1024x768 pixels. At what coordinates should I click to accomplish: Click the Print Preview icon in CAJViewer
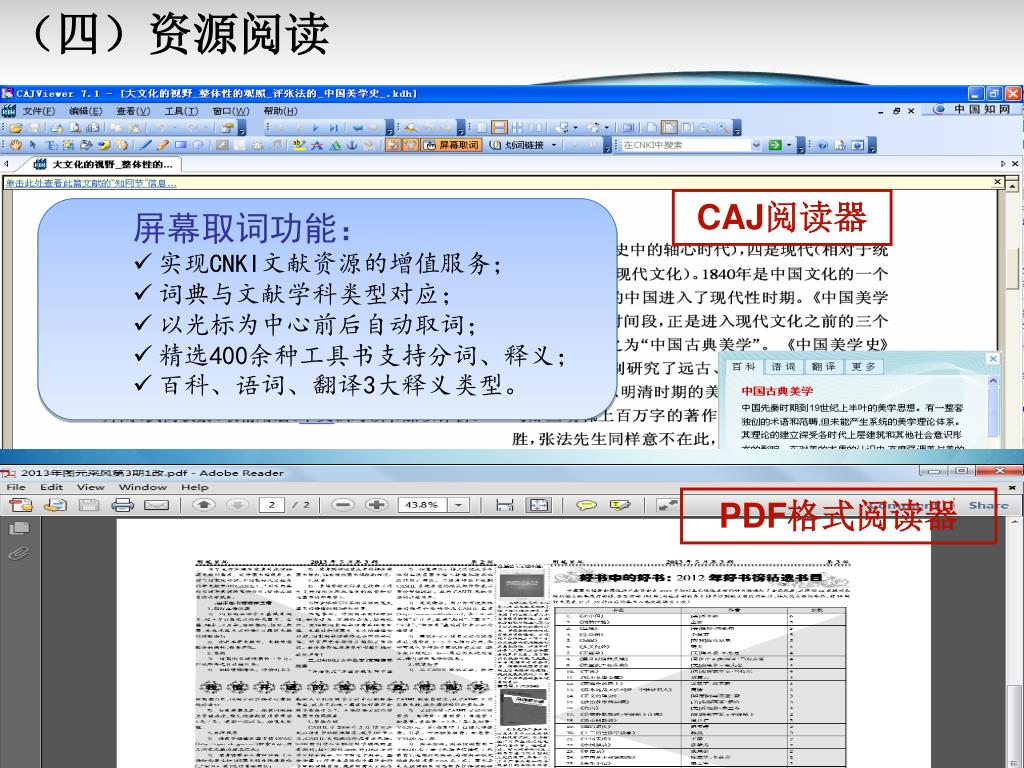pos(75,128)
